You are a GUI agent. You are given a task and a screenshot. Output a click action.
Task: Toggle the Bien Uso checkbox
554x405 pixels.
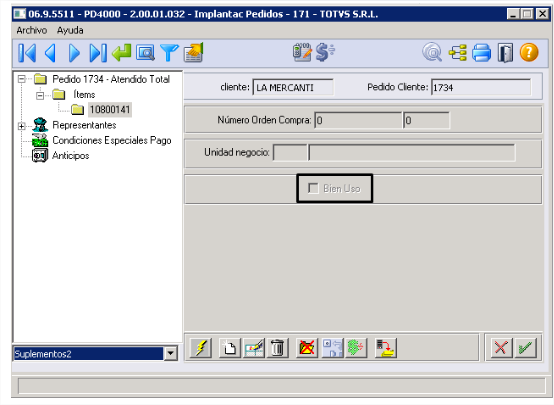[313, 188]
